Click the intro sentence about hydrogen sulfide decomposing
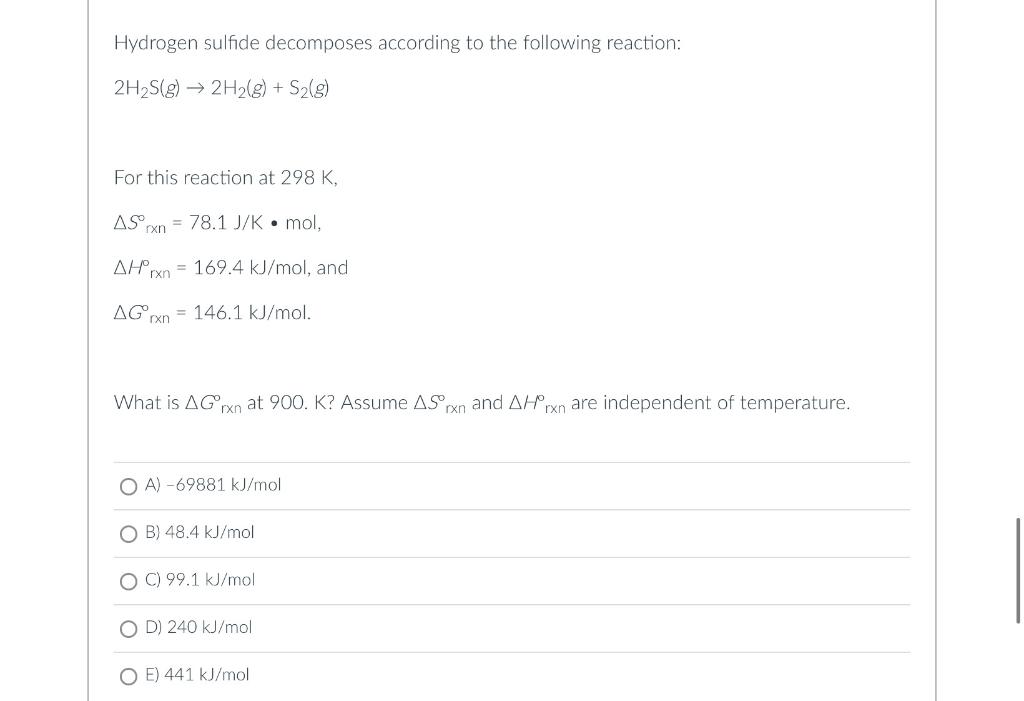Screen dimensions: 1024x701 [x=397, y=43]
